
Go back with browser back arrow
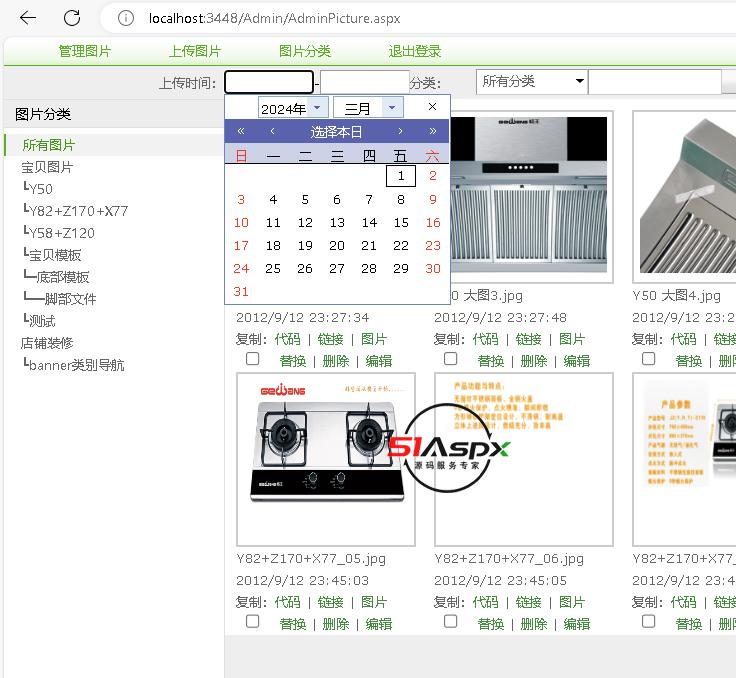[28, 18]
